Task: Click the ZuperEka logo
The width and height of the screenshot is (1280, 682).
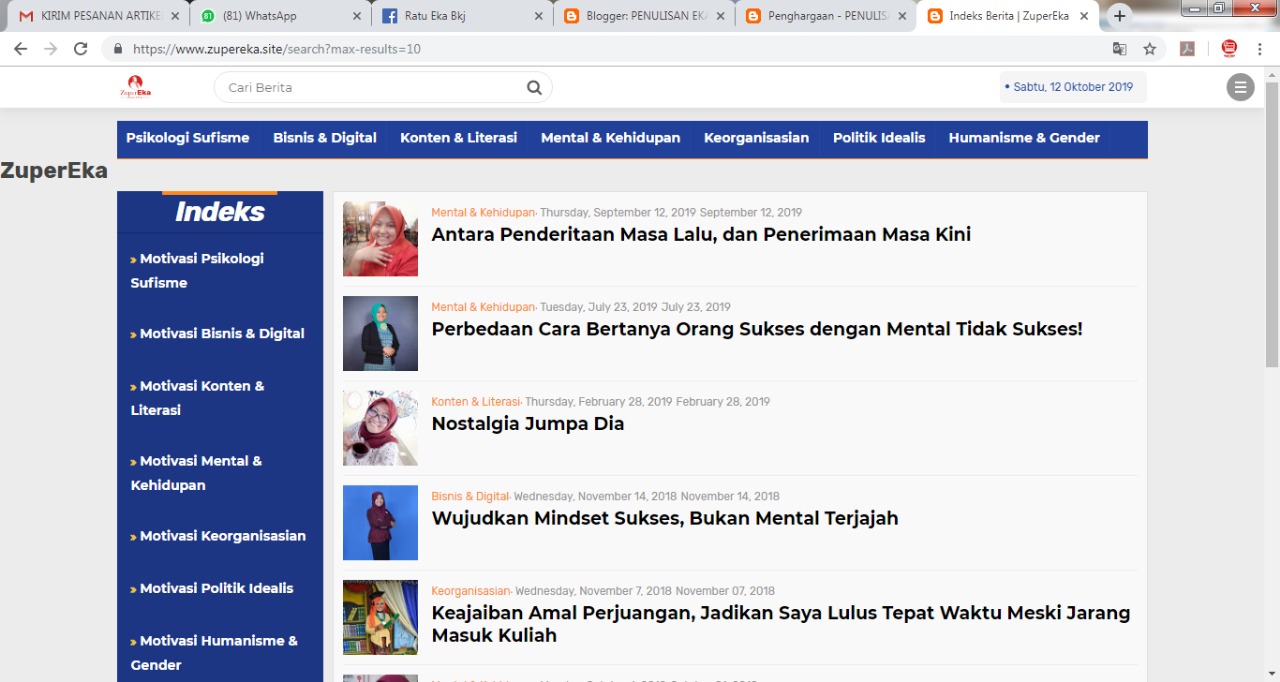Action: click(134, 87)
